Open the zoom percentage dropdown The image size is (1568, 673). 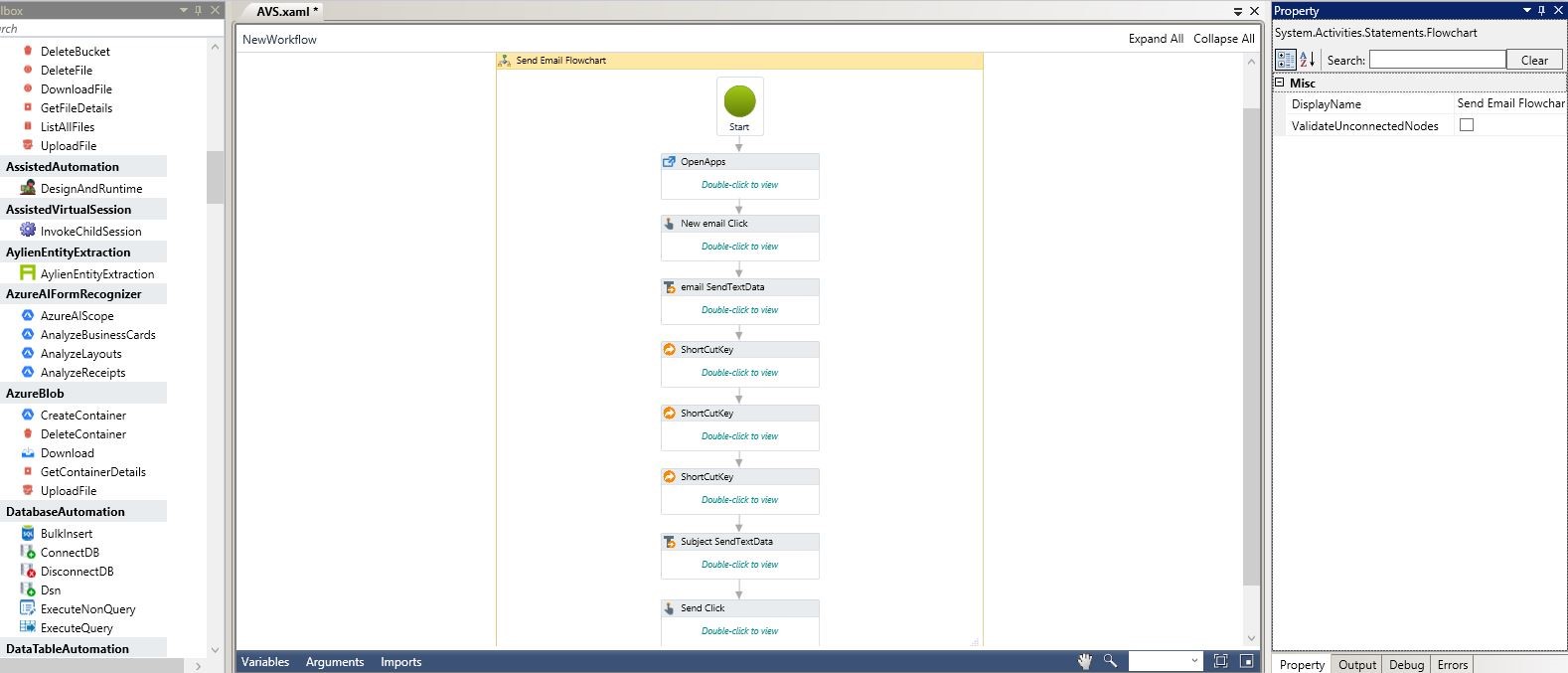tap(1193, 661)
